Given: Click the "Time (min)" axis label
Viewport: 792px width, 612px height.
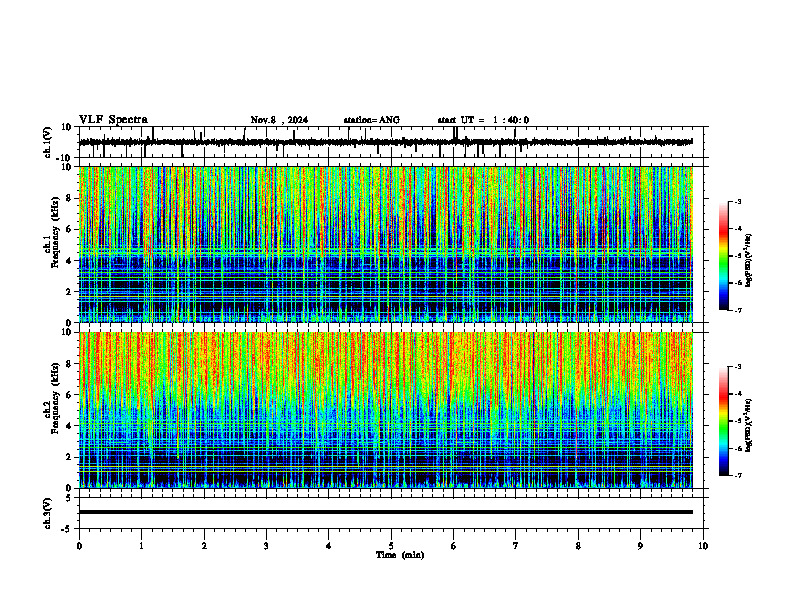Looking at the screenshot, I should [400, 555].
